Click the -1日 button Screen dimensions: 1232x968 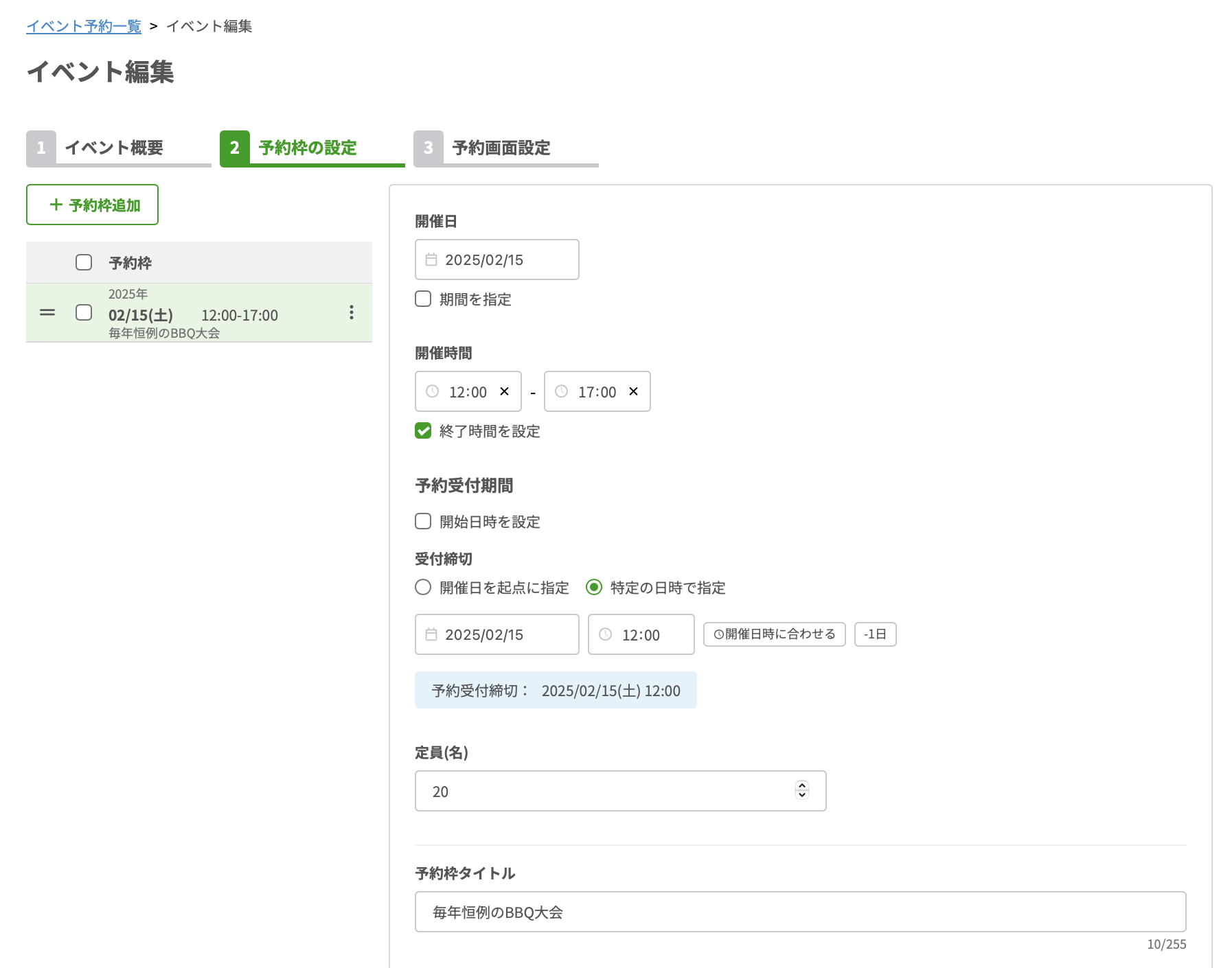[x=875, y=634]
